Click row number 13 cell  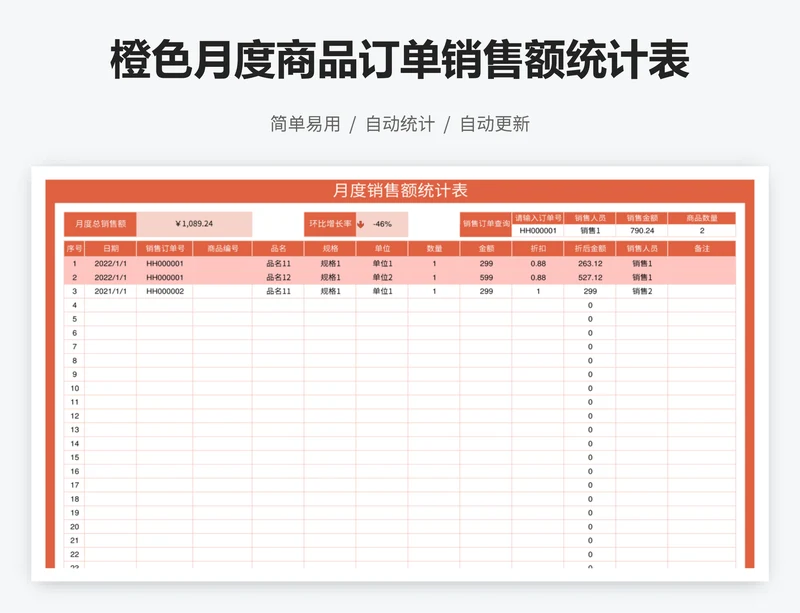coord(74,430)
